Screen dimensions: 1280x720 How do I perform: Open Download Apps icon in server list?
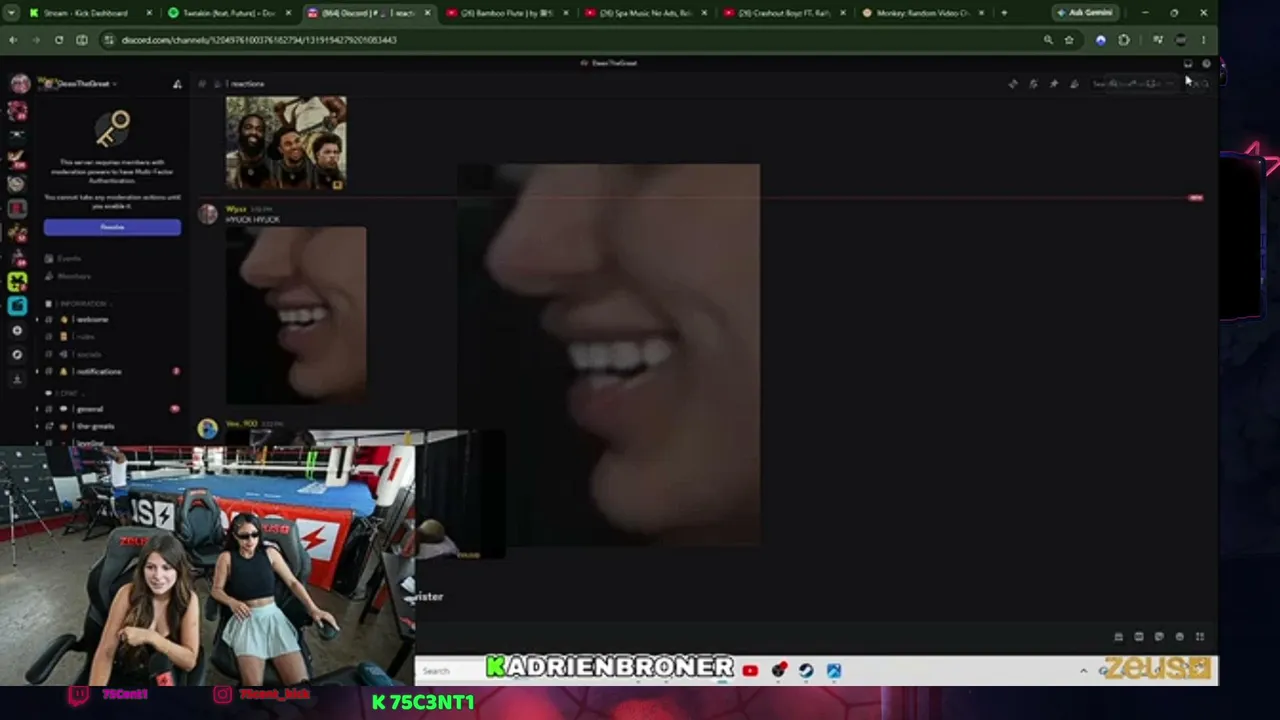[17, 378]
